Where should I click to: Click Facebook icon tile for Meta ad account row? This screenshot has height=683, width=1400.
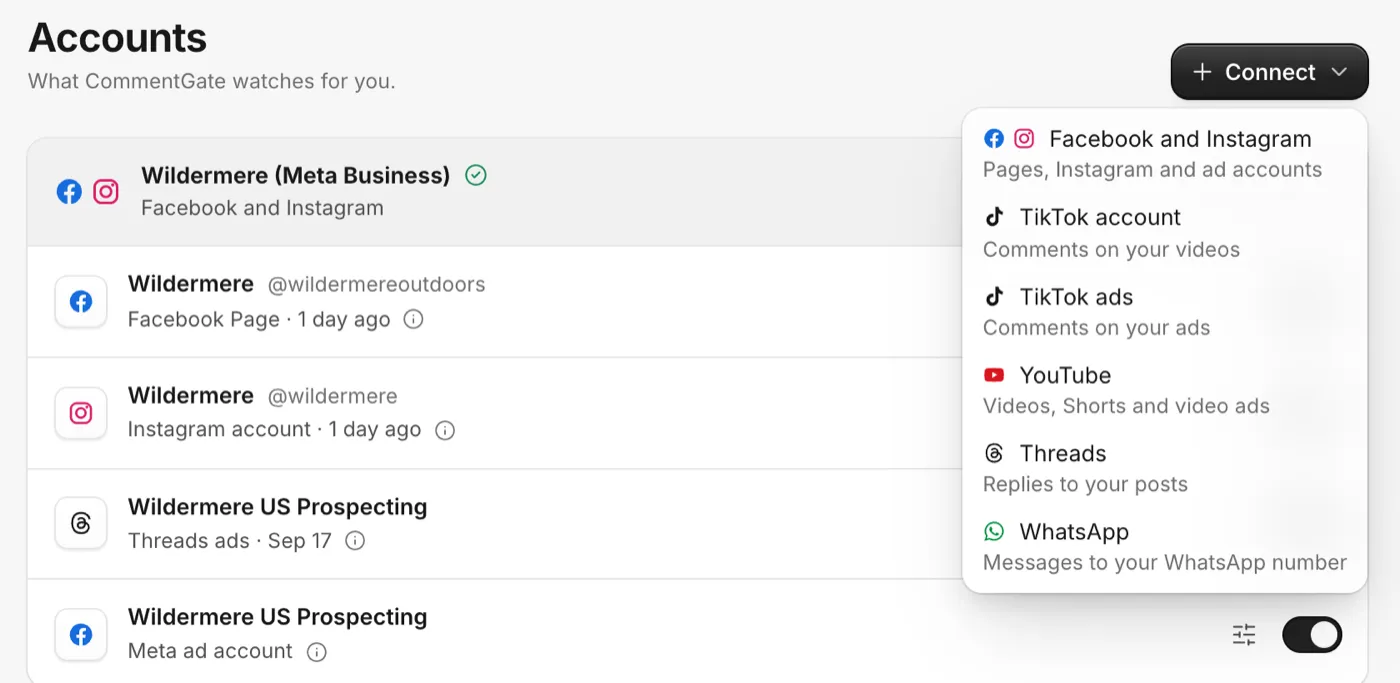(81, 634)
